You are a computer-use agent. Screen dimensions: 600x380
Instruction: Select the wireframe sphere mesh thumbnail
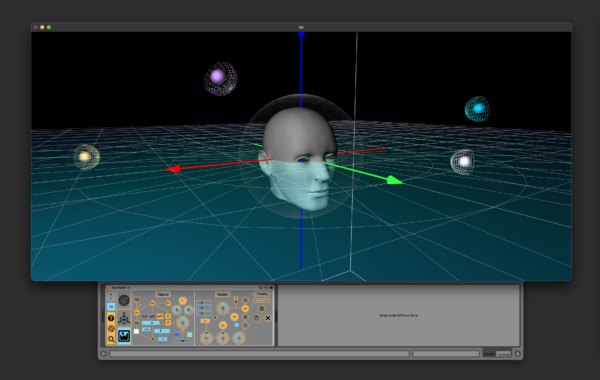pos(124,300)
